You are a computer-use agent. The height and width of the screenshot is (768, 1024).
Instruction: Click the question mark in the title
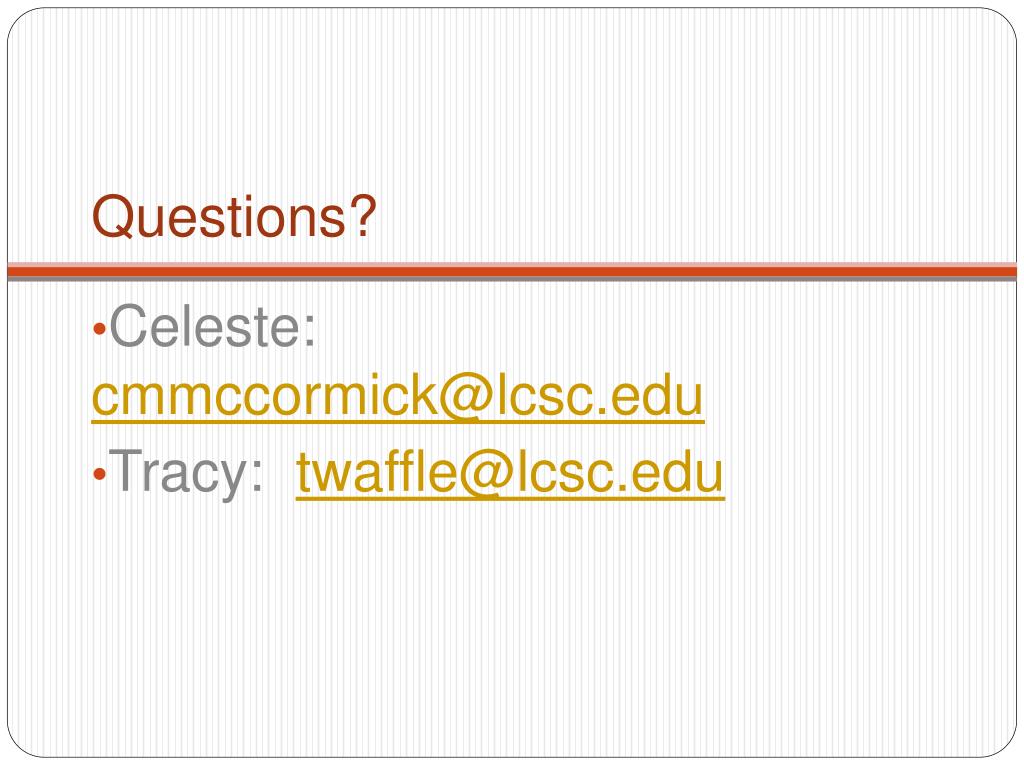[363, 215]
